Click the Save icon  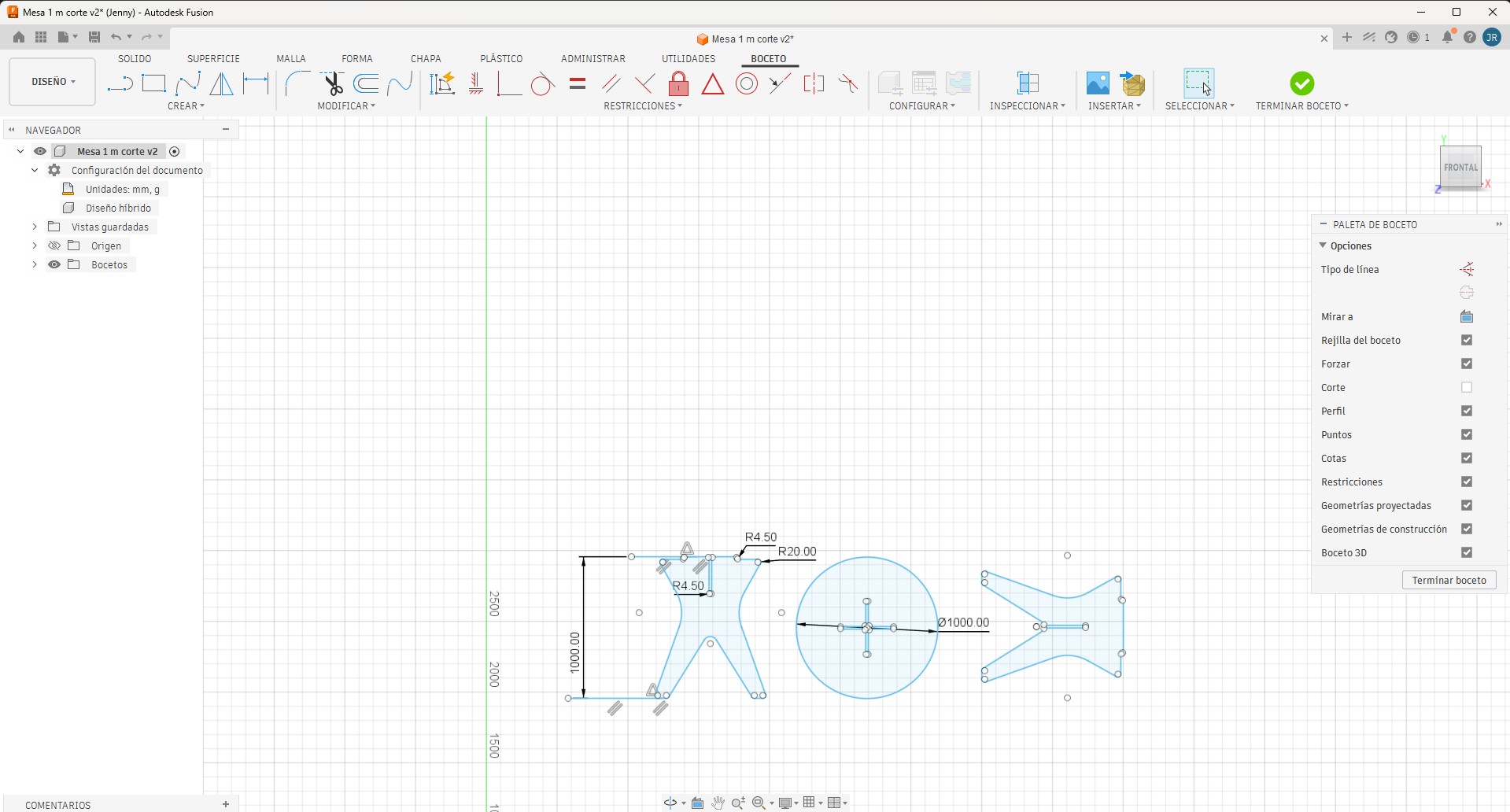(x=94, y=37)
